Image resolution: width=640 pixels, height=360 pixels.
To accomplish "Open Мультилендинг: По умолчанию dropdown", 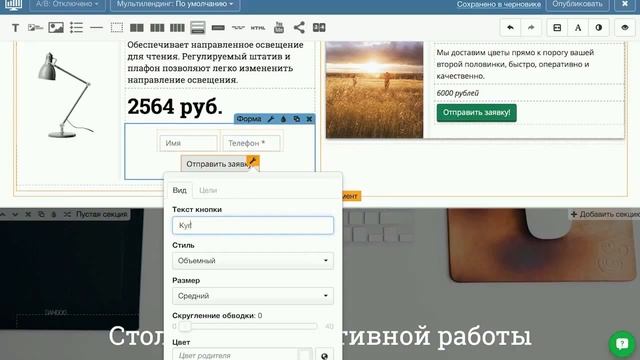I will [175, 4].
